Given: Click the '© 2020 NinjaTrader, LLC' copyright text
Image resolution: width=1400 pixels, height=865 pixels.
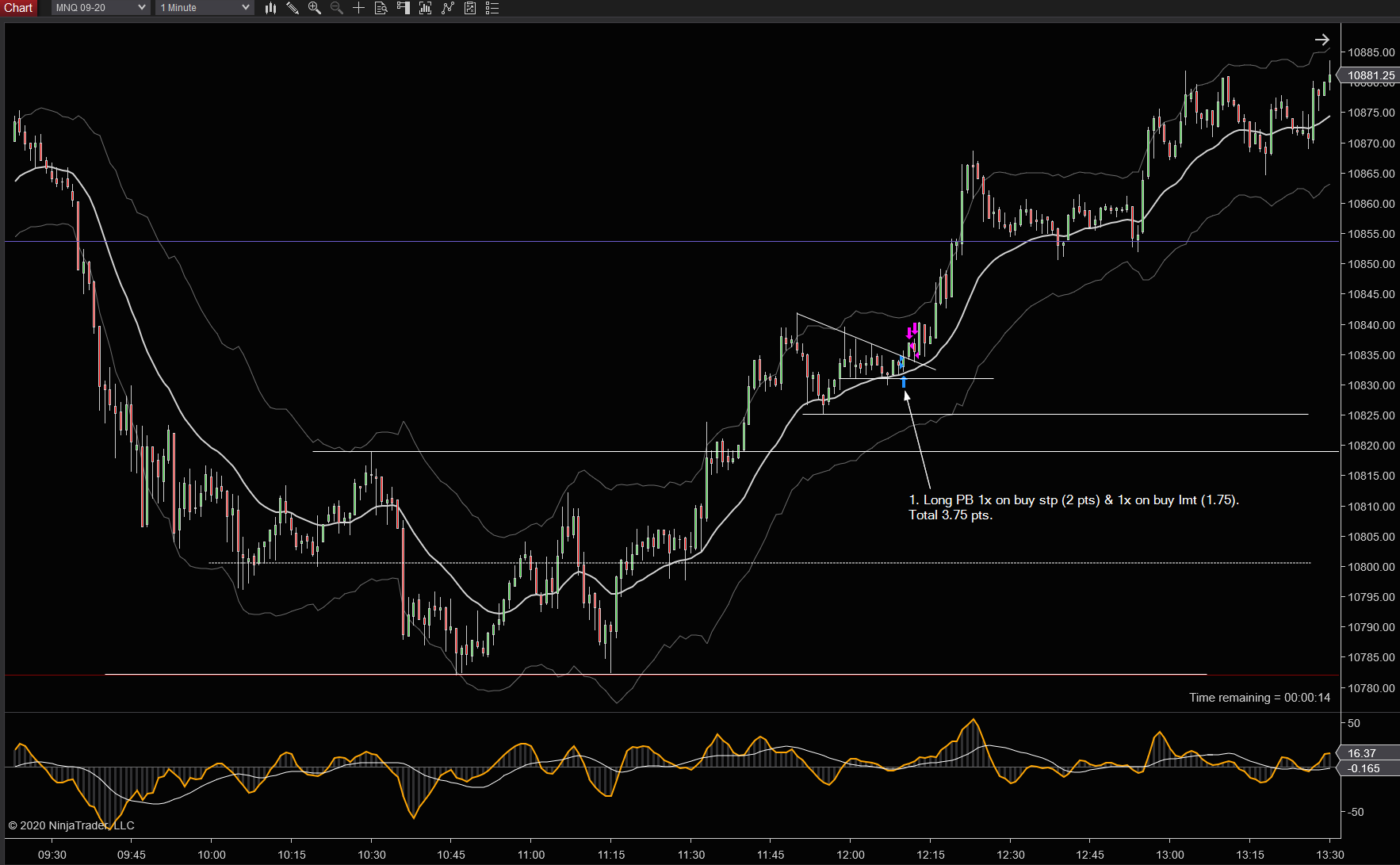Looking at the screenshot, I should (71, 825).
